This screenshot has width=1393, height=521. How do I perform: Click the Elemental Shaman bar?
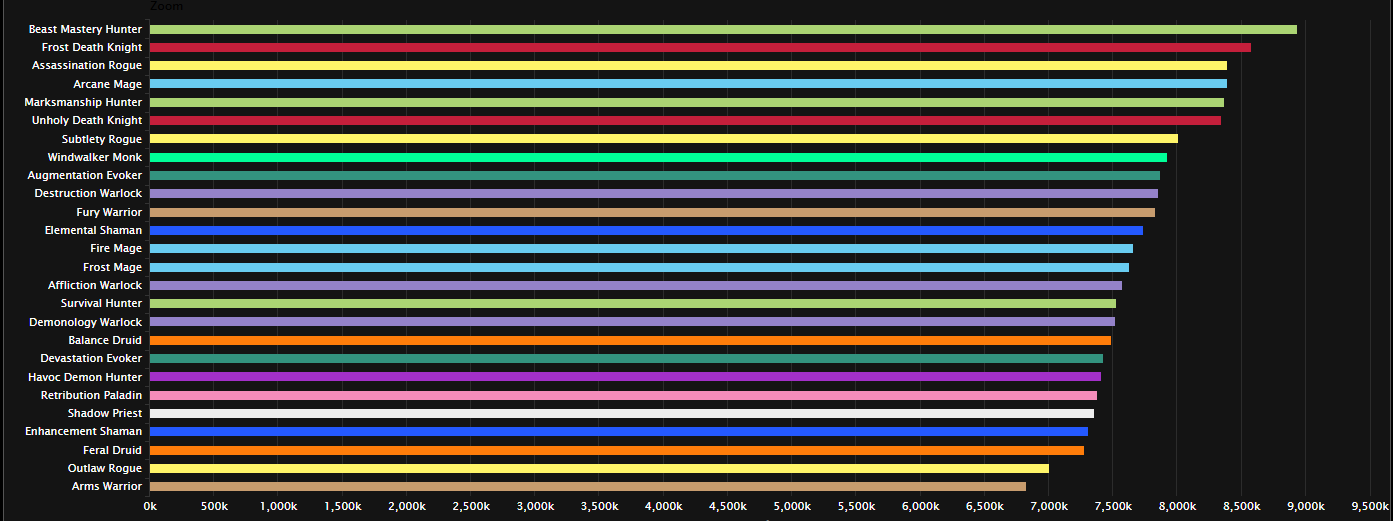point(646,230)
